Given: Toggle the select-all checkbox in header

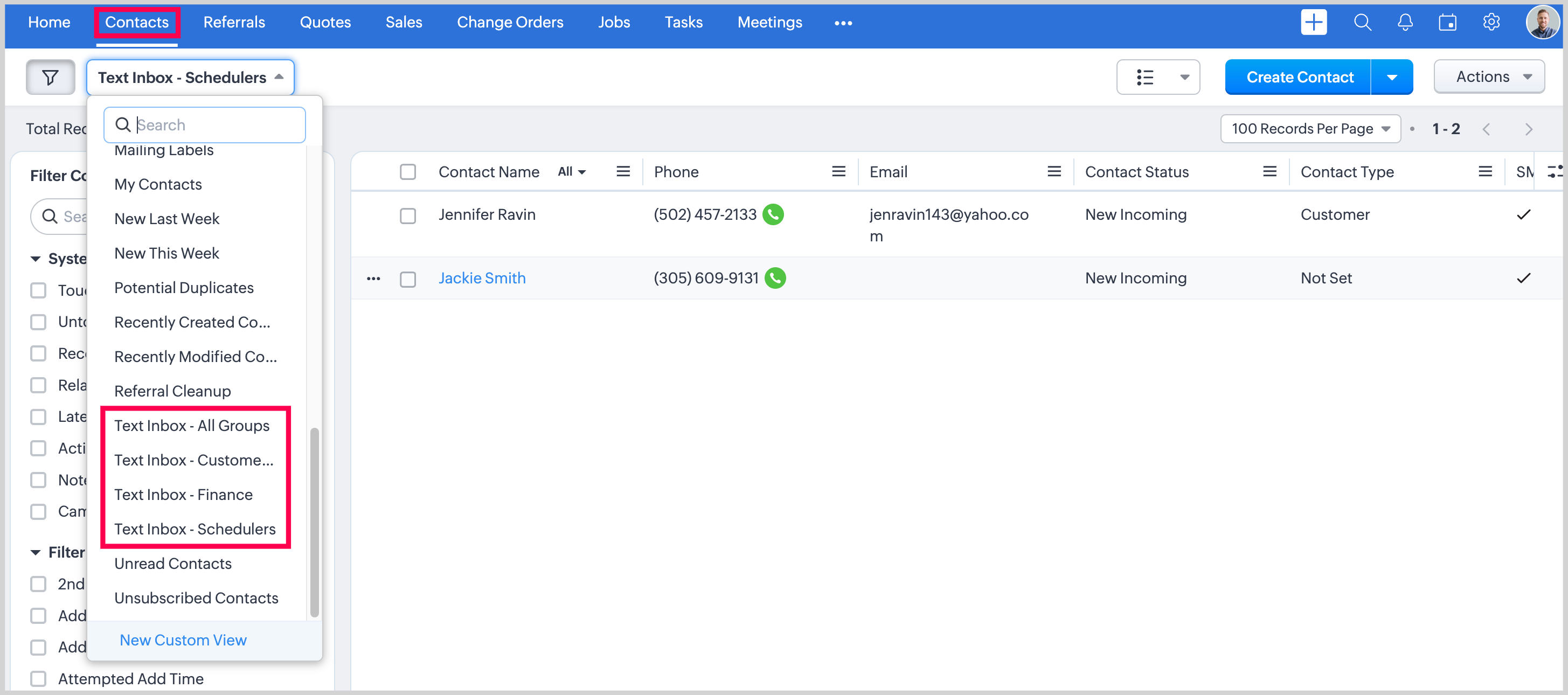Looking at the screenshot, I should pos(407,172).
